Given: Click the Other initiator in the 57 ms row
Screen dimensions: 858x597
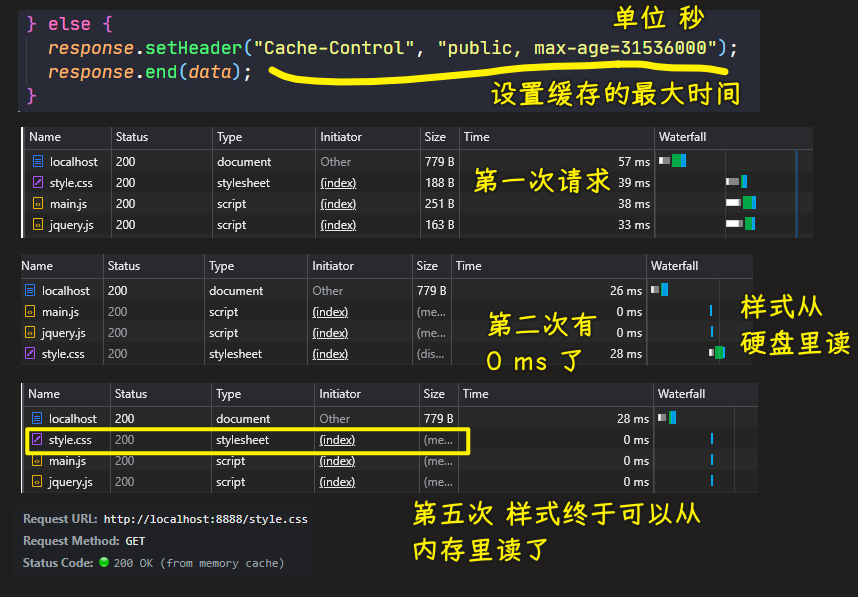Looking at the screenshot, I should click(x=335, y=162).
